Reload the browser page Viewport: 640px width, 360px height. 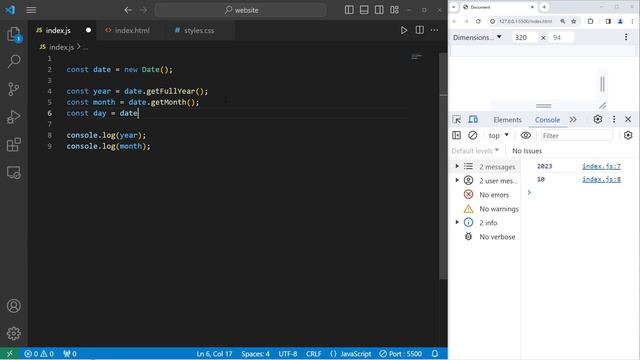tap(478, 21)
